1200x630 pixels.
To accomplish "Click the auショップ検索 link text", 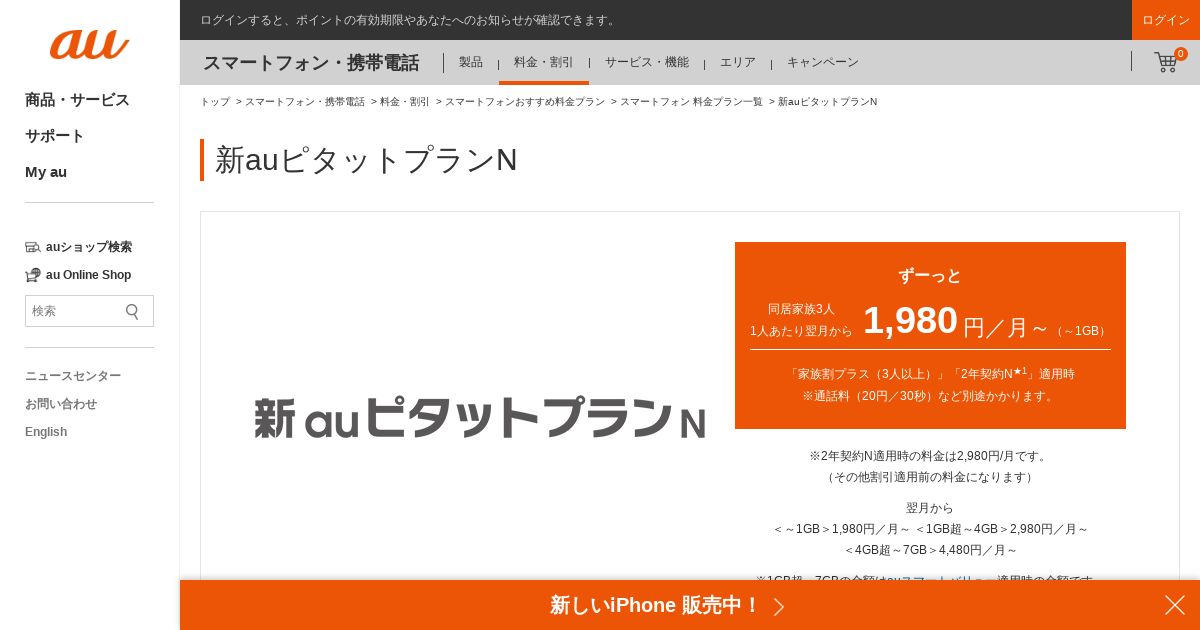I will 89,247.
